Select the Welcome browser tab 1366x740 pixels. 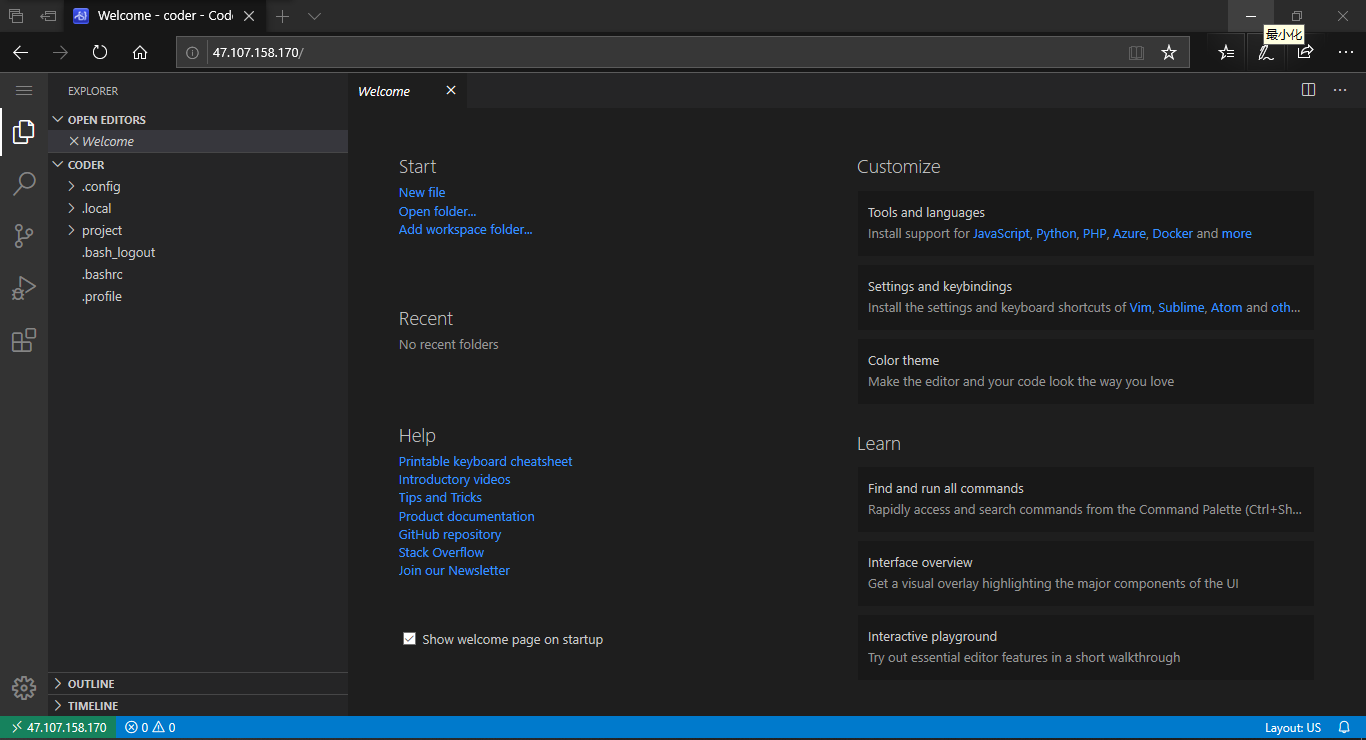[x=166, y=16]
